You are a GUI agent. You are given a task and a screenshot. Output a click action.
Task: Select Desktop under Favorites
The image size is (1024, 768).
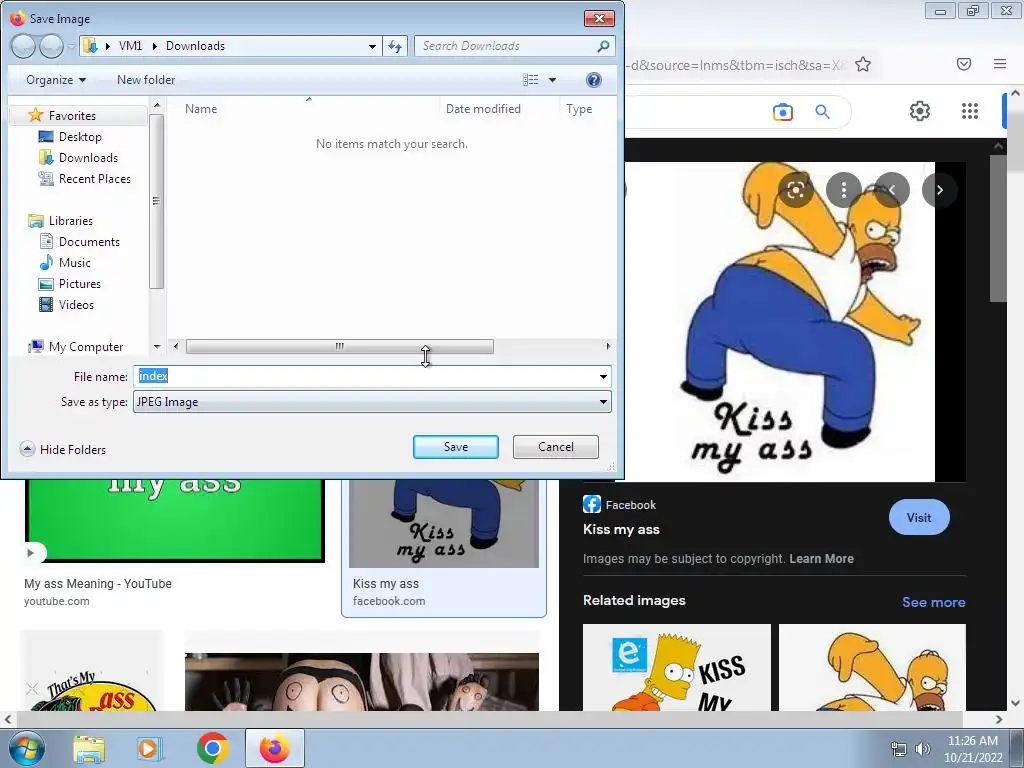(x=80, y=136)
